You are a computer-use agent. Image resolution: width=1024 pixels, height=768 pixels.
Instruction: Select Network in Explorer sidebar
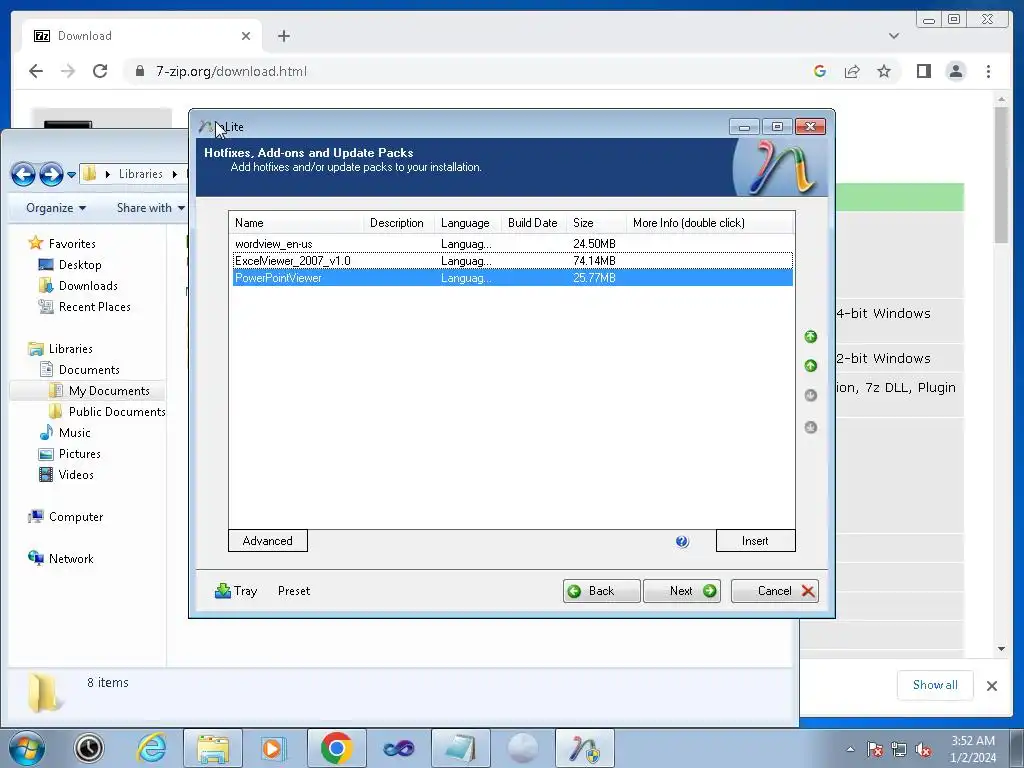(x=71, y=559)
